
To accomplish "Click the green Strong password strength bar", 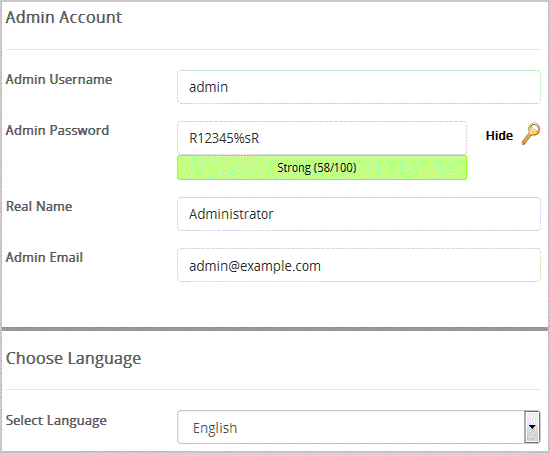I will (322, 168).
